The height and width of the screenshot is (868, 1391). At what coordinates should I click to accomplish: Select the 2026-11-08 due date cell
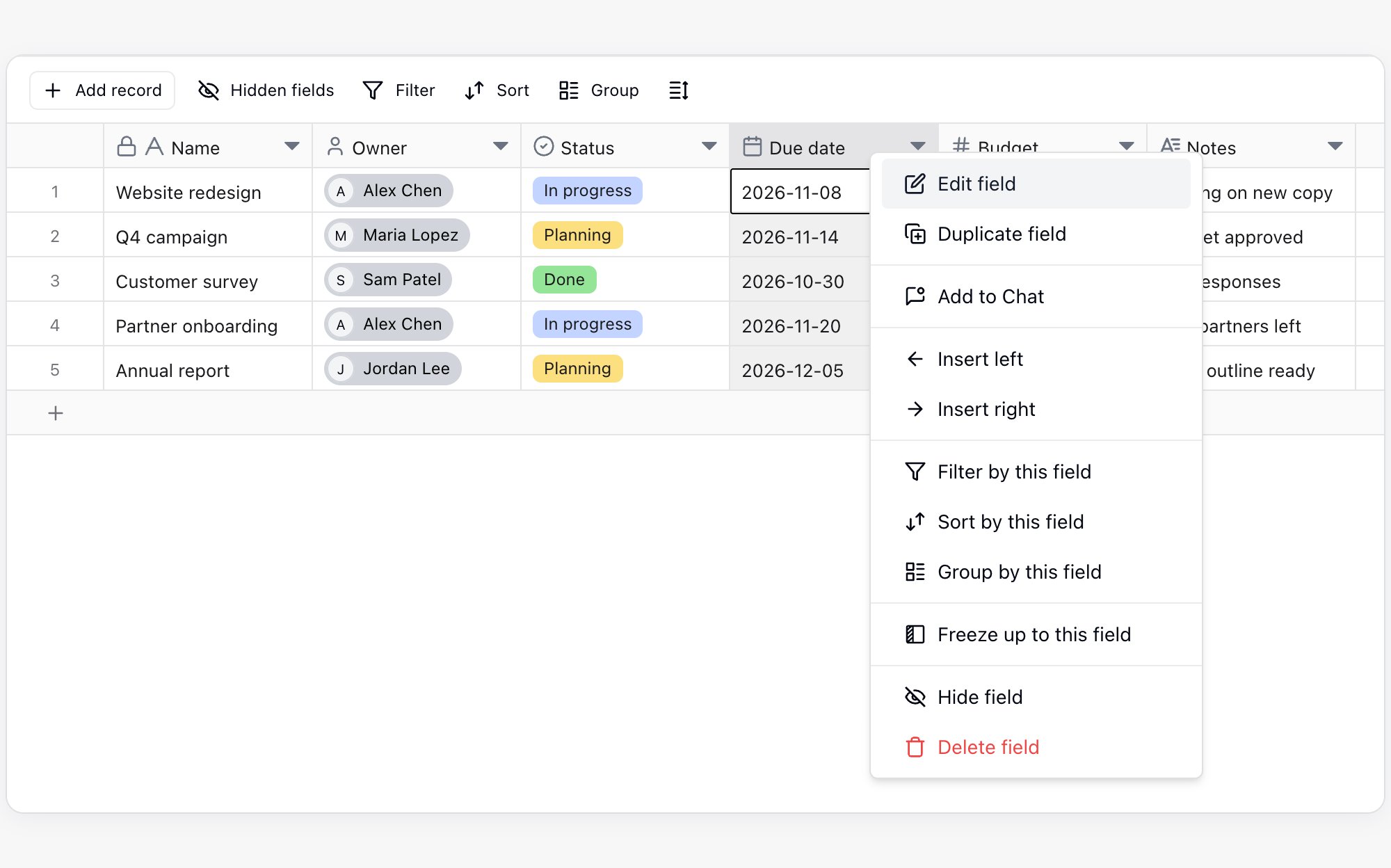(800, 192)
